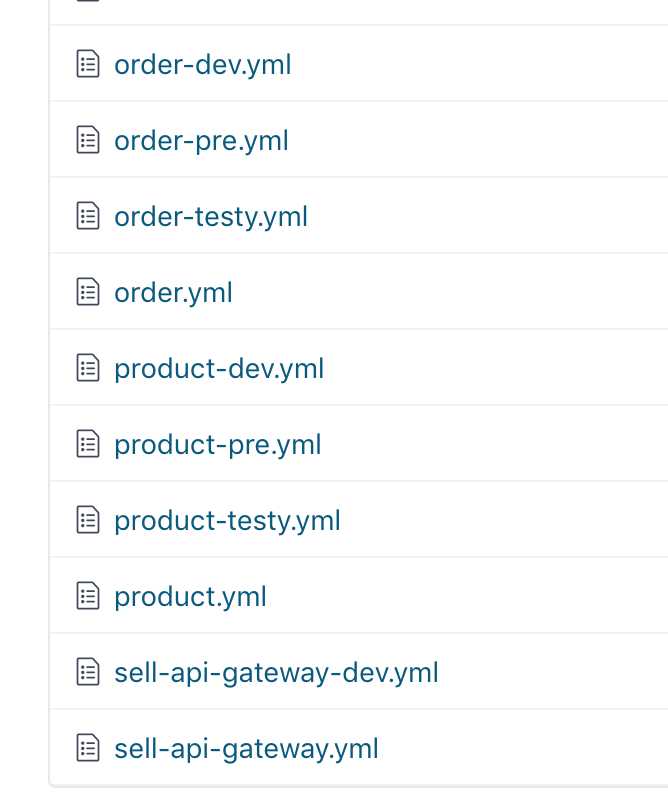Click the file icon beside product-pre.yml
This screenshot has height=798, width=668.
(88, 444)
